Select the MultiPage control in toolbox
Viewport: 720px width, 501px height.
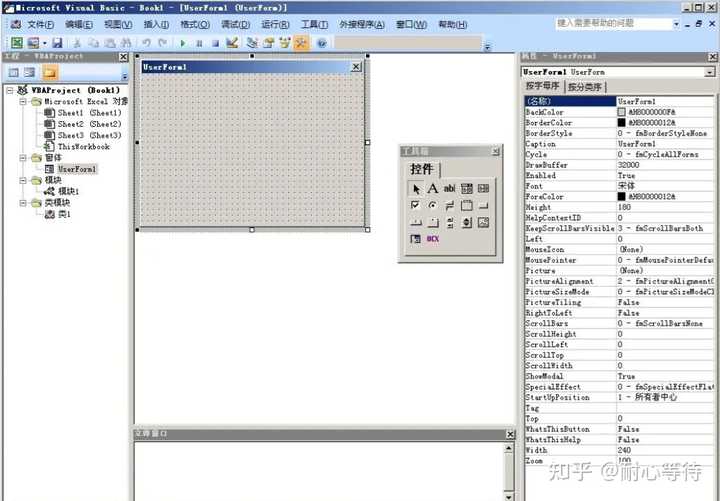433,223
